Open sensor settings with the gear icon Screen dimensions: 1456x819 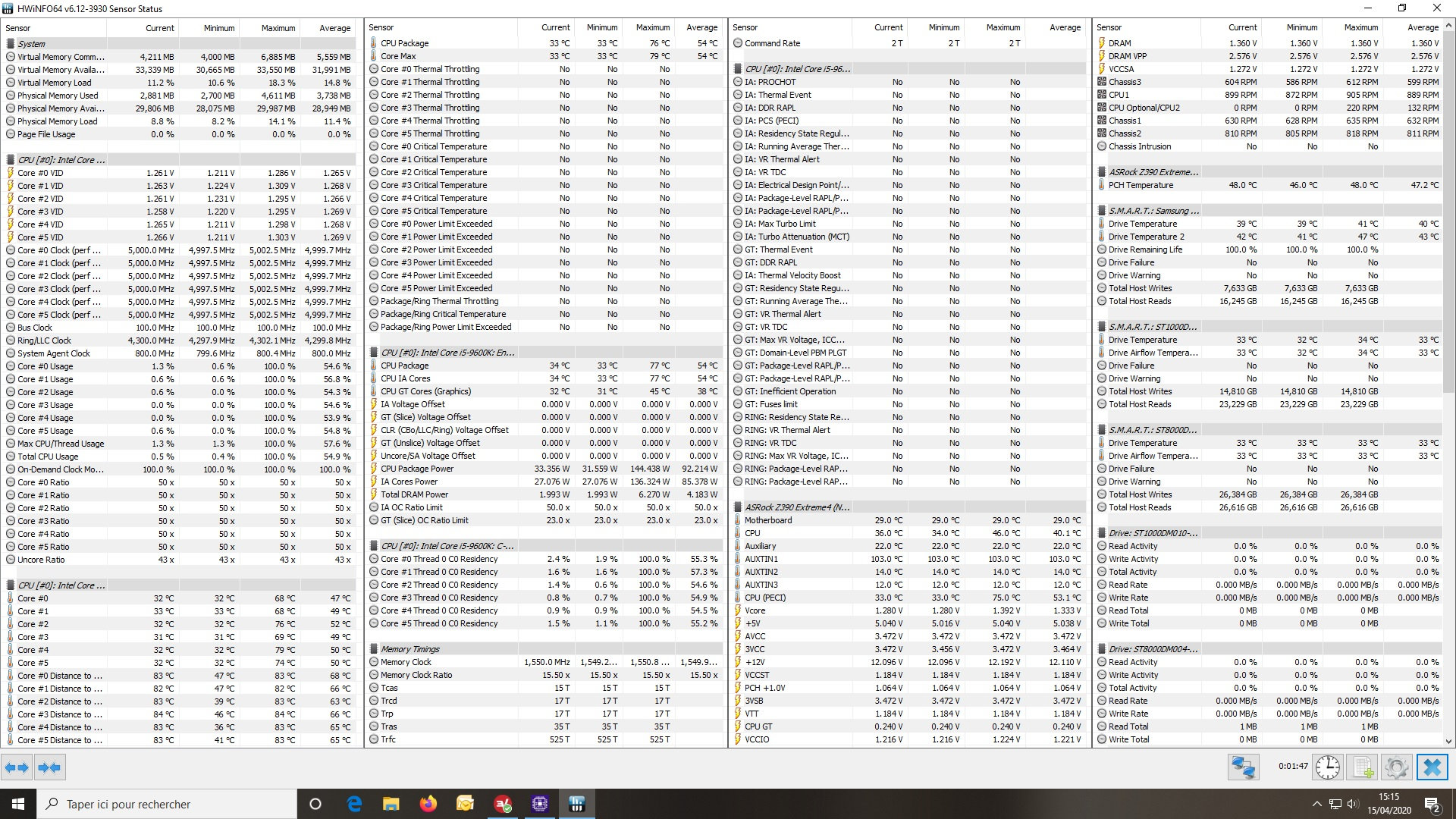(x=1396, y=767)
